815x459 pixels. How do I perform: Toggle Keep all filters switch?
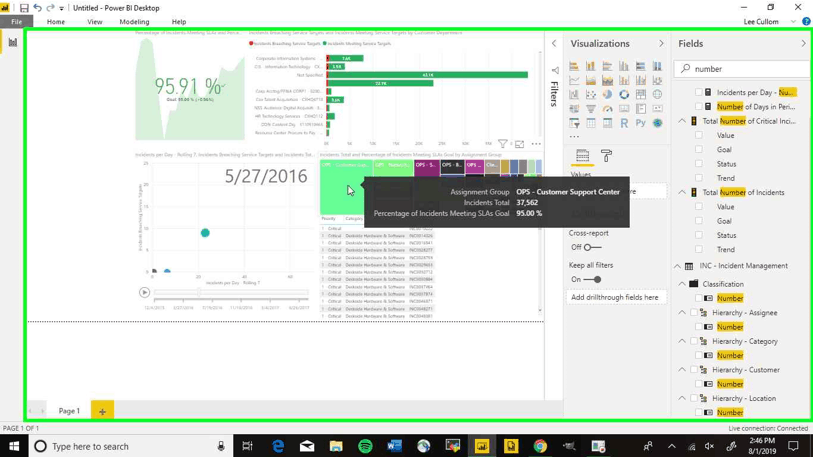tap(592, 280)
